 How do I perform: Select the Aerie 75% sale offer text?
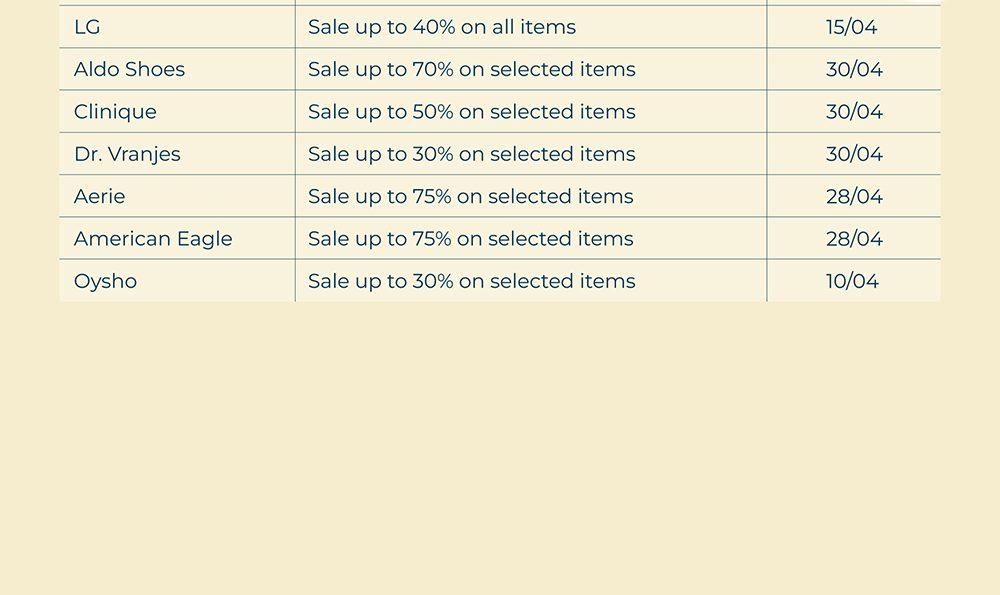470,196
